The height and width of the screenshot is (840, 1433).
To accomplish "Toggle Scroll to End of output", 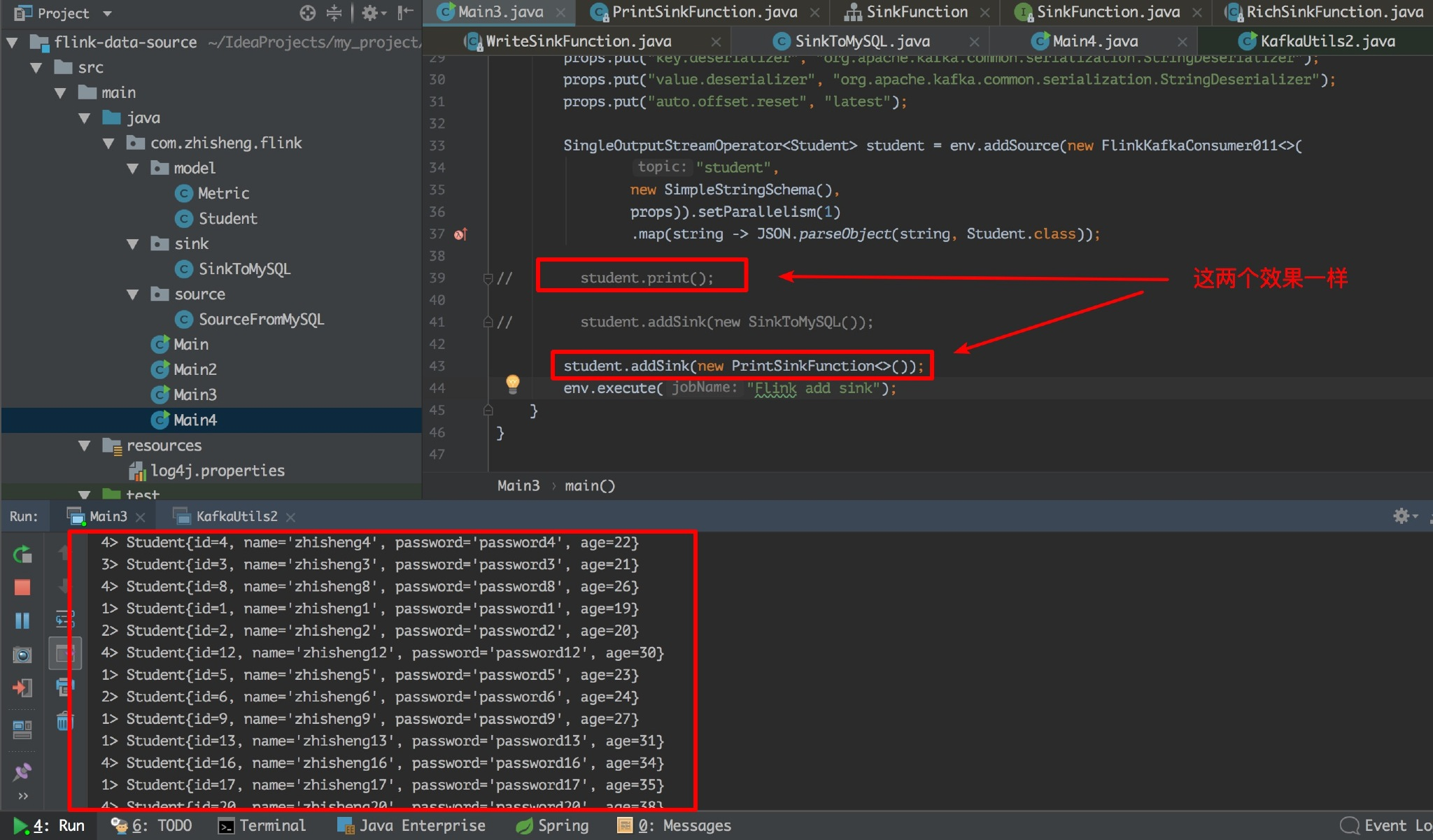I will [x=64, y=654].
